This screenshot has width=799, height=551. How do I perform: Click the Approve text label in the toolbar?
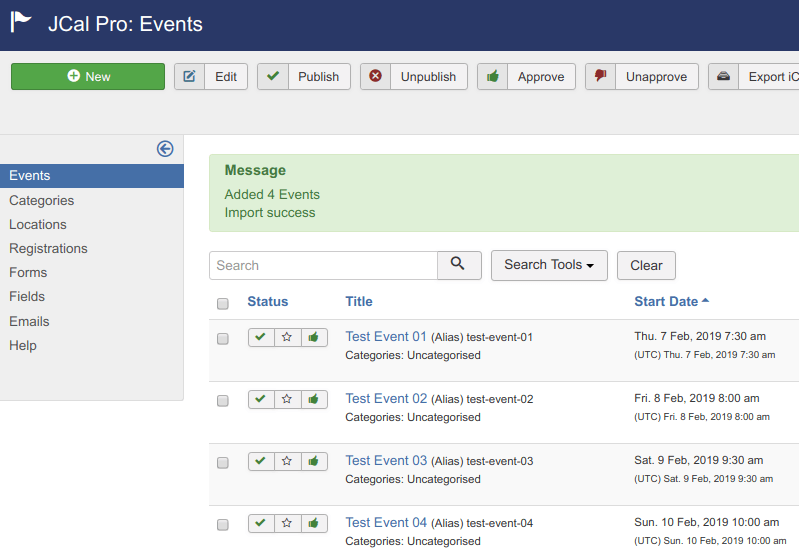coord(541,77)
